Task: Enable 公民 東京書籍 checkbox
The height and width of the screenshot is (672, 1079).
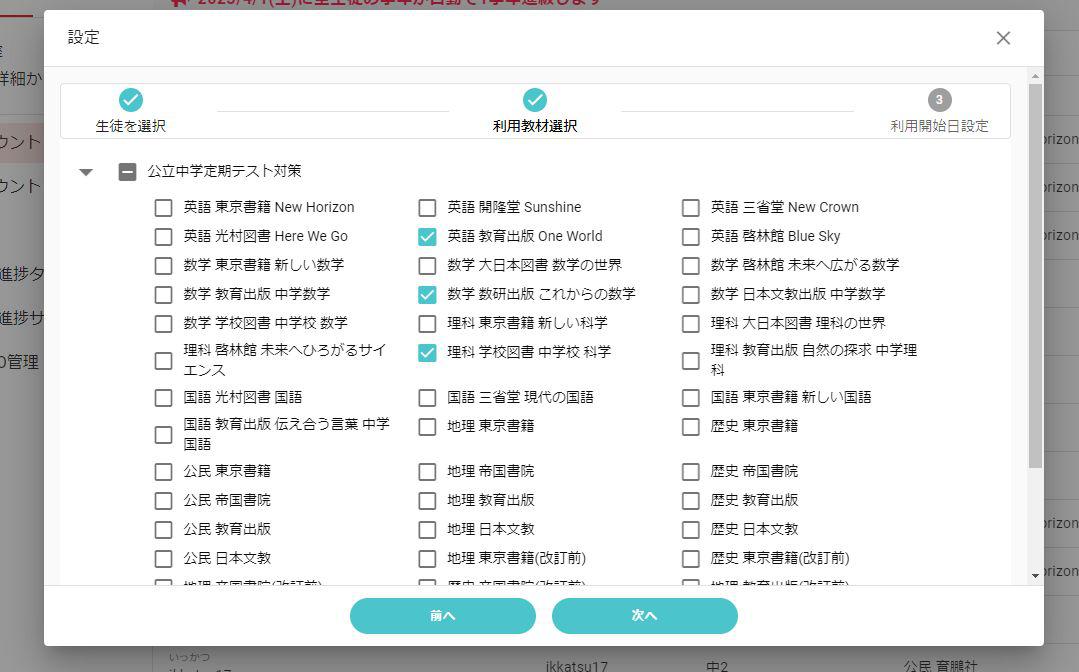Action: 163,472
